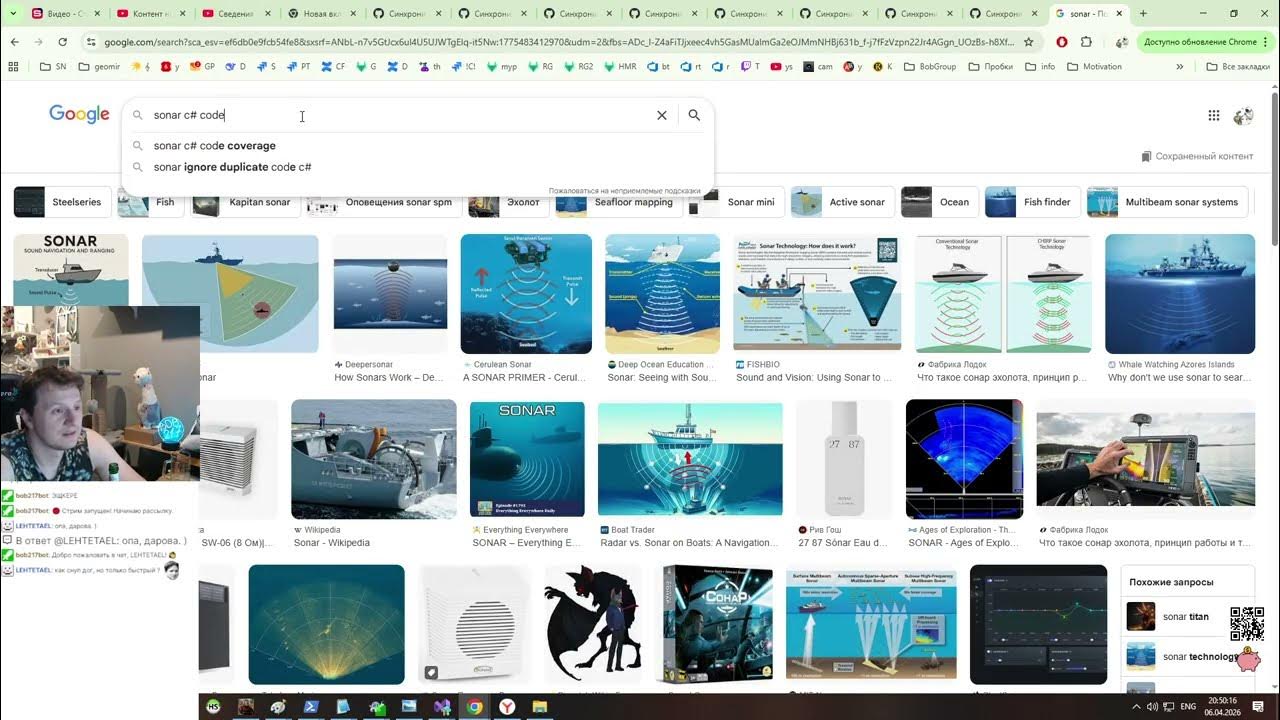Screen dimensions: 1280x720
Task: Launch Chrome from the taskbar
Action: (474, 707)
